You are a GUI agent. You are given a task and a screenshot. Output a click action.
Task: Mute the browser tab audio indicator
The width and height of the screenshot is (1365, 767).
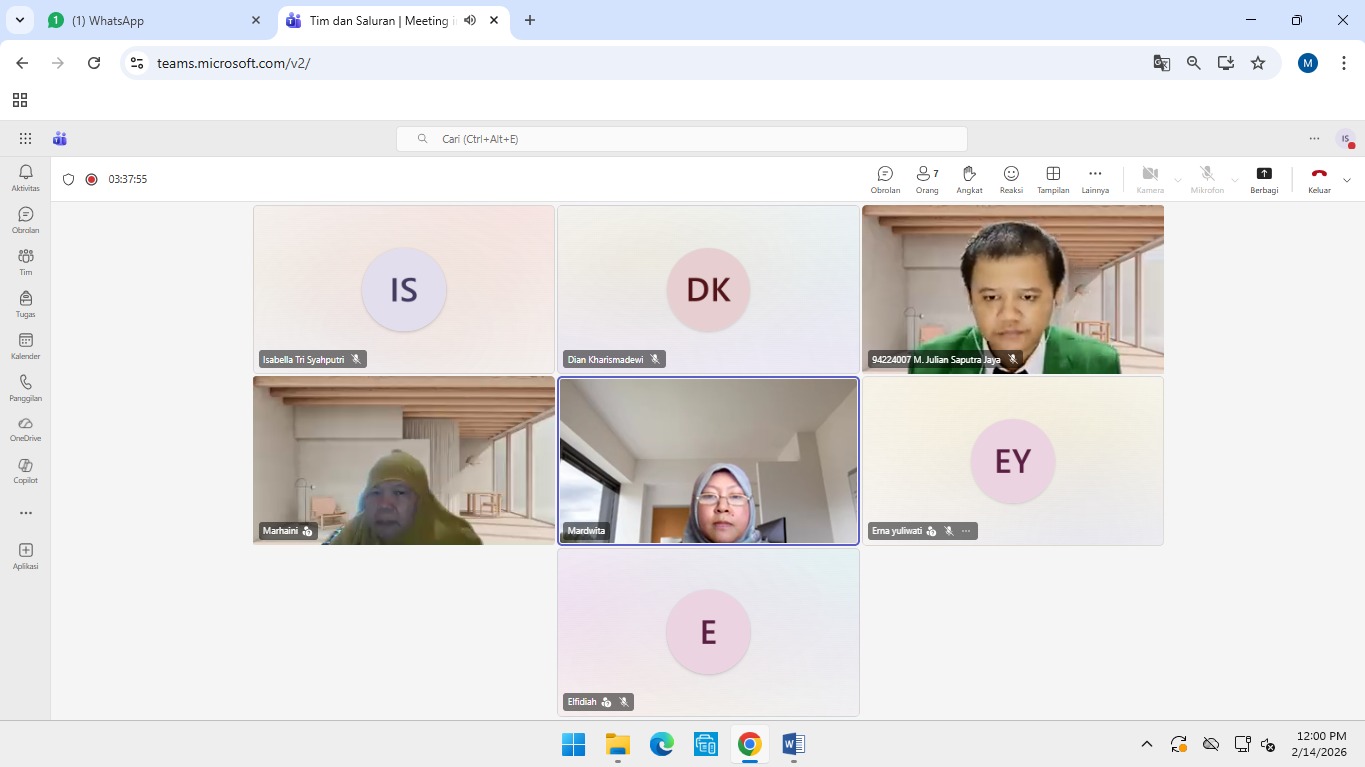[x=470, y=20]
